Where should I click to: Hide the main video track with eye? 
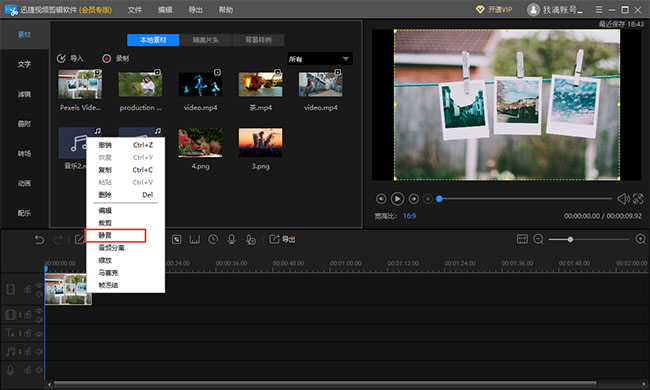point(39,285)
